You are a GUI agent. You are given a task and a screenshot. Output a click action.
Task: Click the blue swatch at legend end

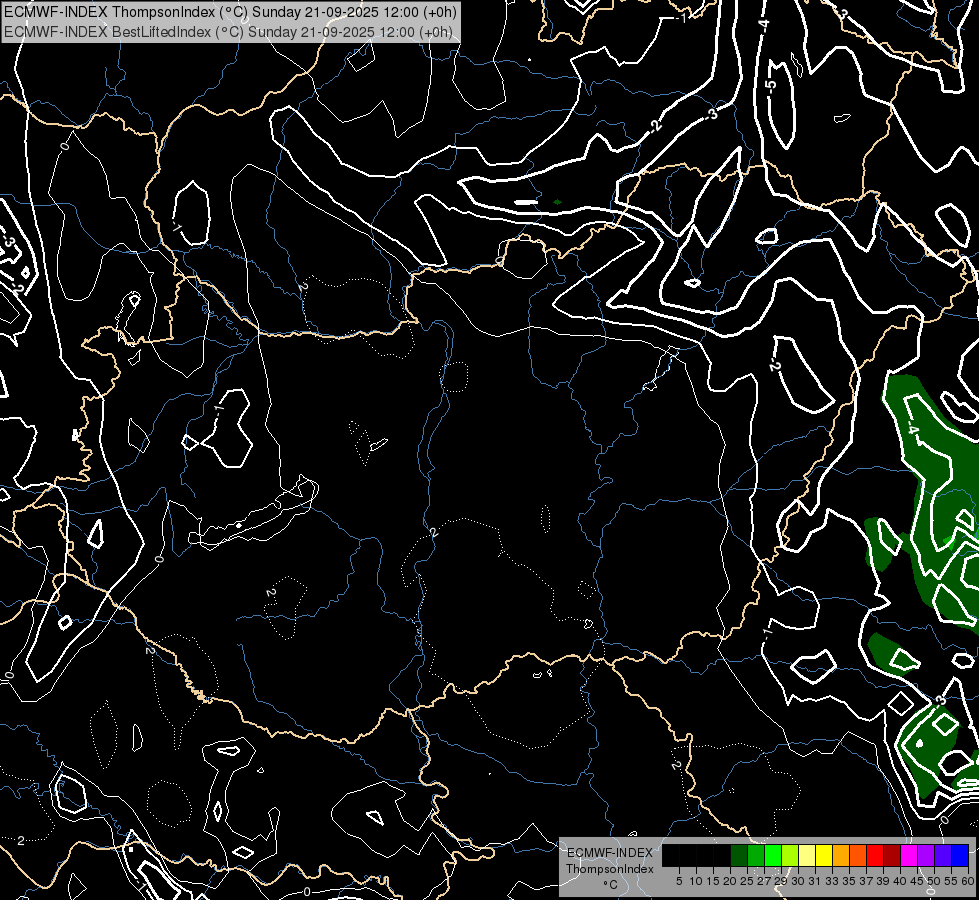click(x=960, y=855)
